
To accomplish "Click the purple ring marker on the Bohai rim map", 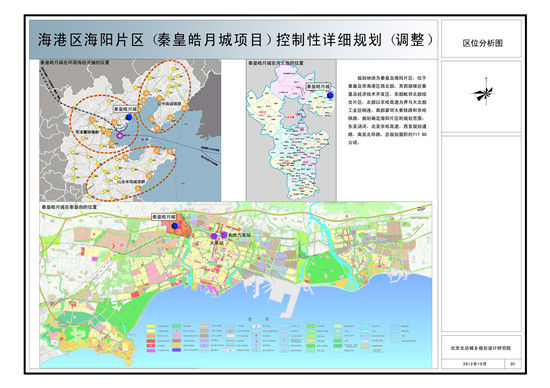I will click(x=120, y=136).
